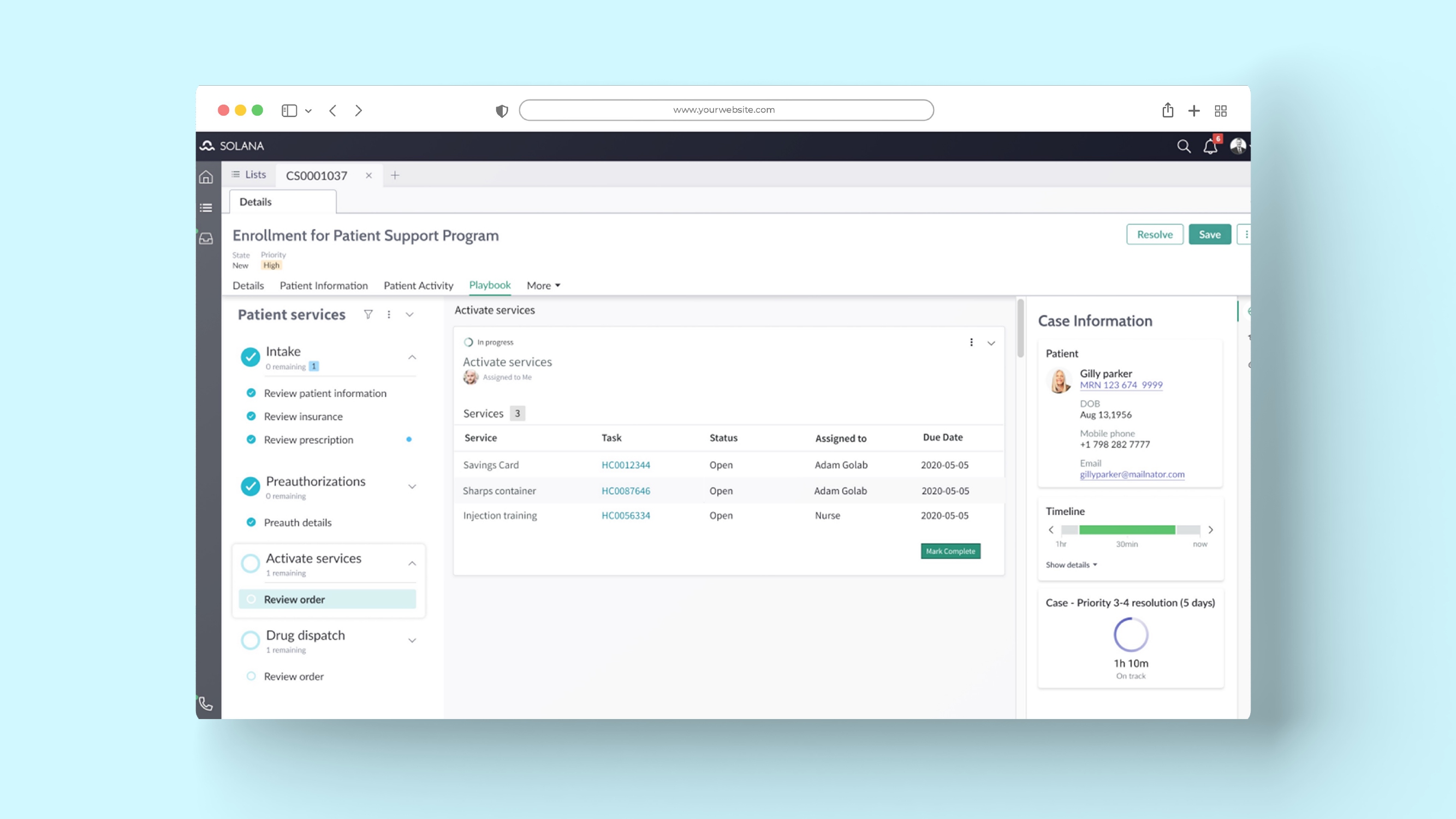
Task: Toggle the completion circle for Review order
Action: (251, 599)
